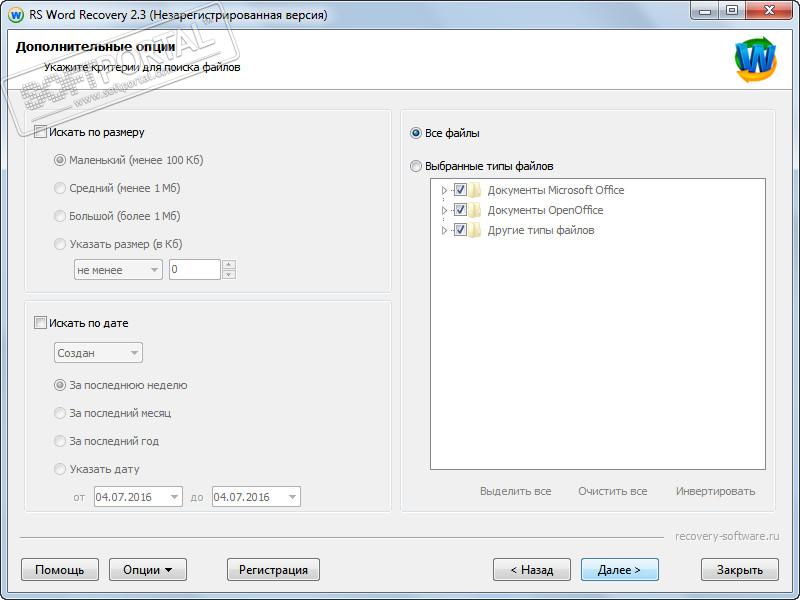Uncheck Документы Microsoft Office checkbox
The height and width of the screenshot is (600, 800).
[x=460, y=190]
